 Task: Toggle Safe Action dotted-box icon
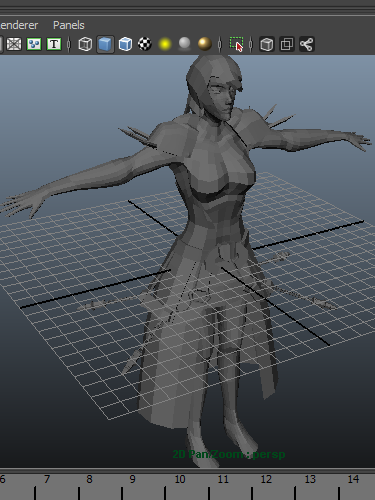(34, 44)
